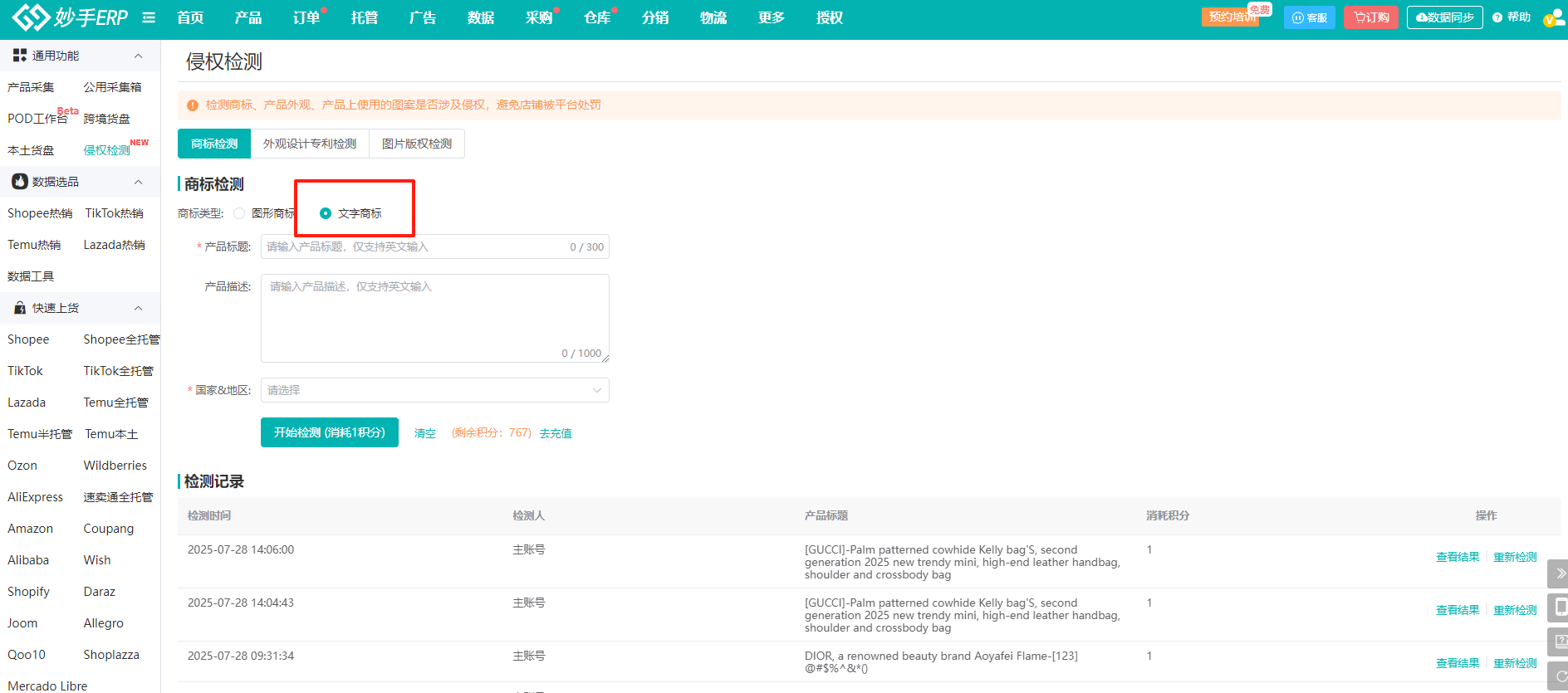Click the 数据选品 flame icon
This screenshot has height=693, width=1568.
click(20, 182)
